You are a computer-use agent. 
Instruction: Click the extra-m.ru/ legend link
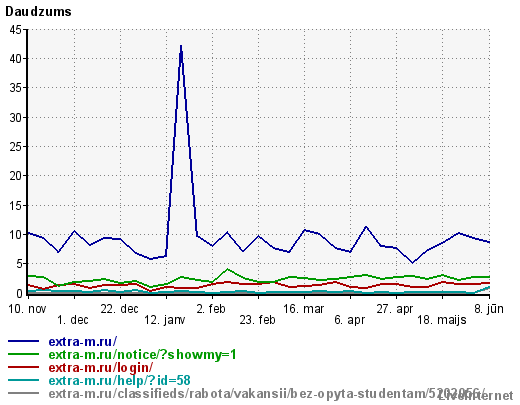(x=83, y=341)
